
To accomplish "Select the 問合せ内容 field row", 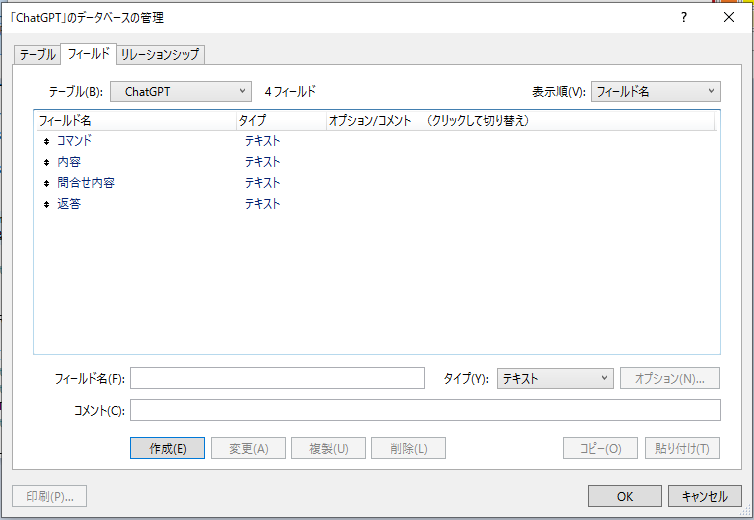I will pos(85,183).
